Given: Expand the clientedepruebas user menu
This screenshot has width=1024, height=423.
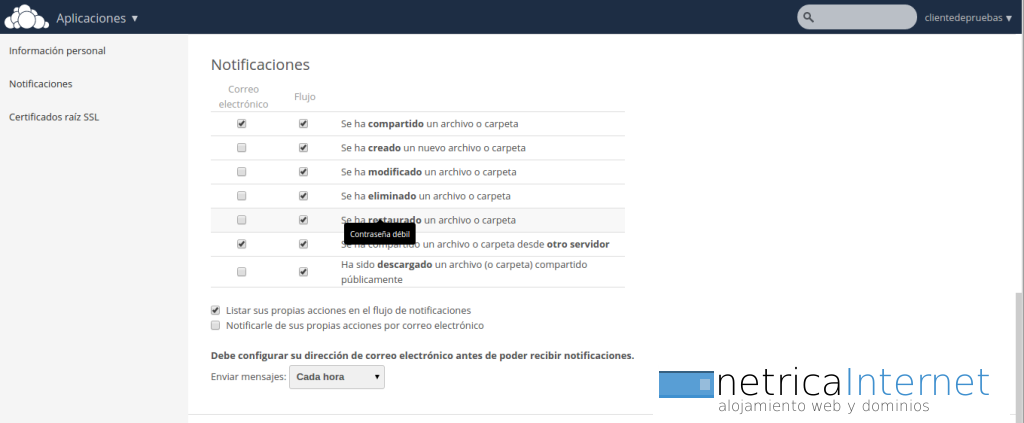Looking at the screenshot, I should (968, 18).
